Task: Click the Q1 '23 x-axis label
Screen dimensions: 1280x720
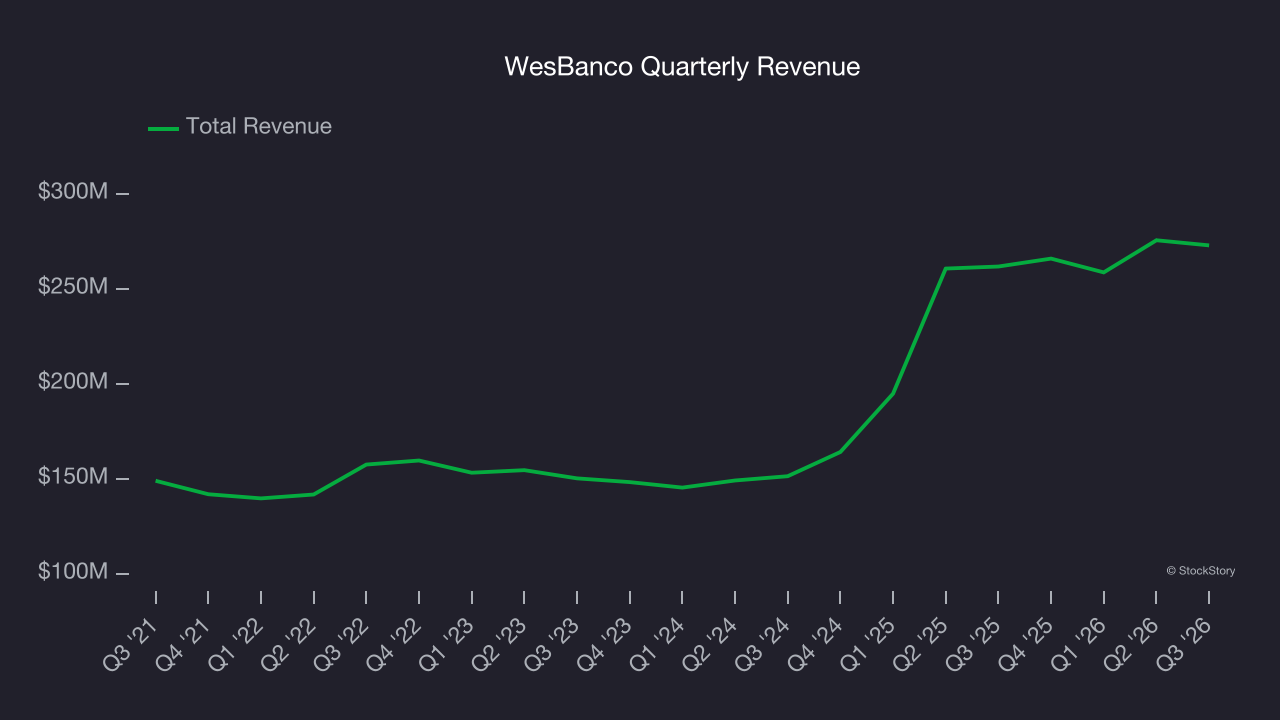Action: 447,644
